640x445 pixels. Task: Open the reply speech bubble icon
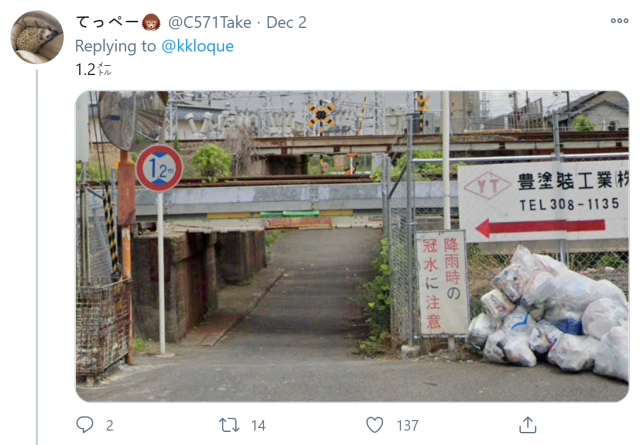(85, 425)
